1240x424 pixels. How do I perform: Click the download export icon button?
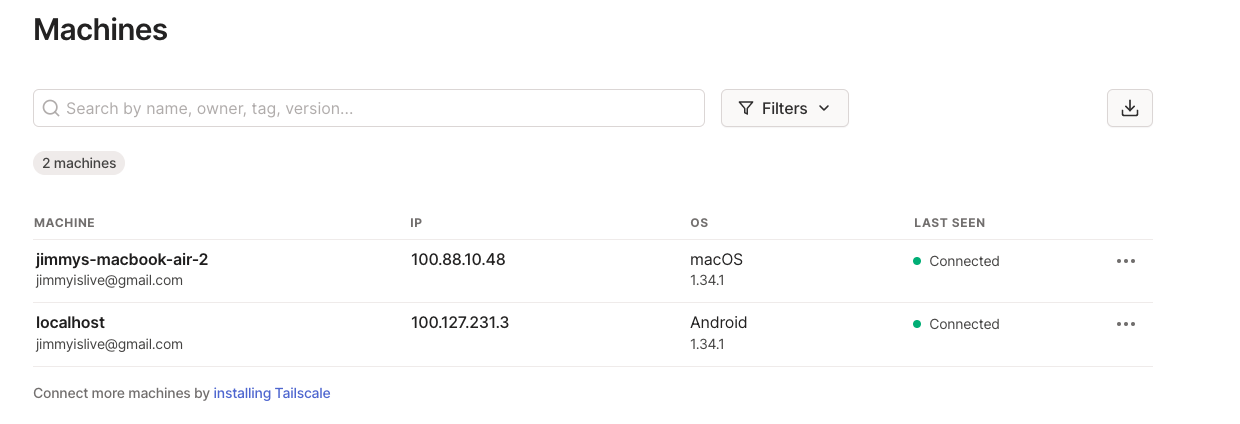(1130, 108)
